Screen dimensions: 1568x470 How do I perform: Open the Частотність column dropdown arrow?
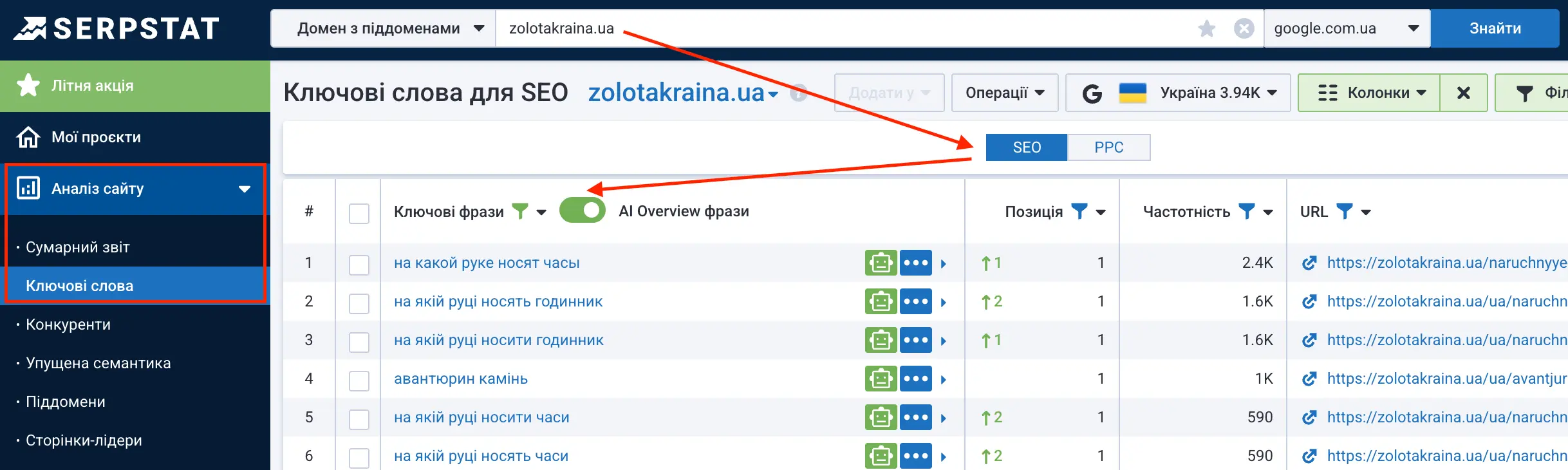[1268, 212]
